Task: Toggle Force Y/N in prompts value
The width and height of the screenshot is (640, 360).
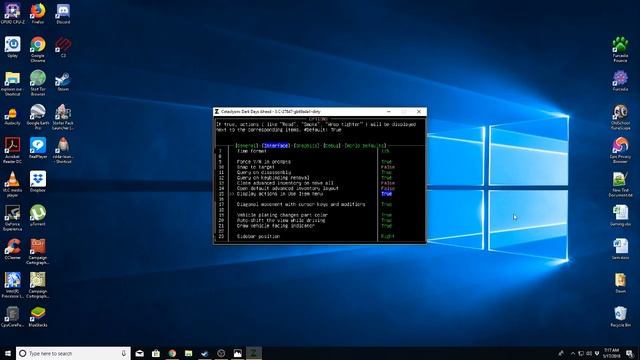Action: coord(386,162)
